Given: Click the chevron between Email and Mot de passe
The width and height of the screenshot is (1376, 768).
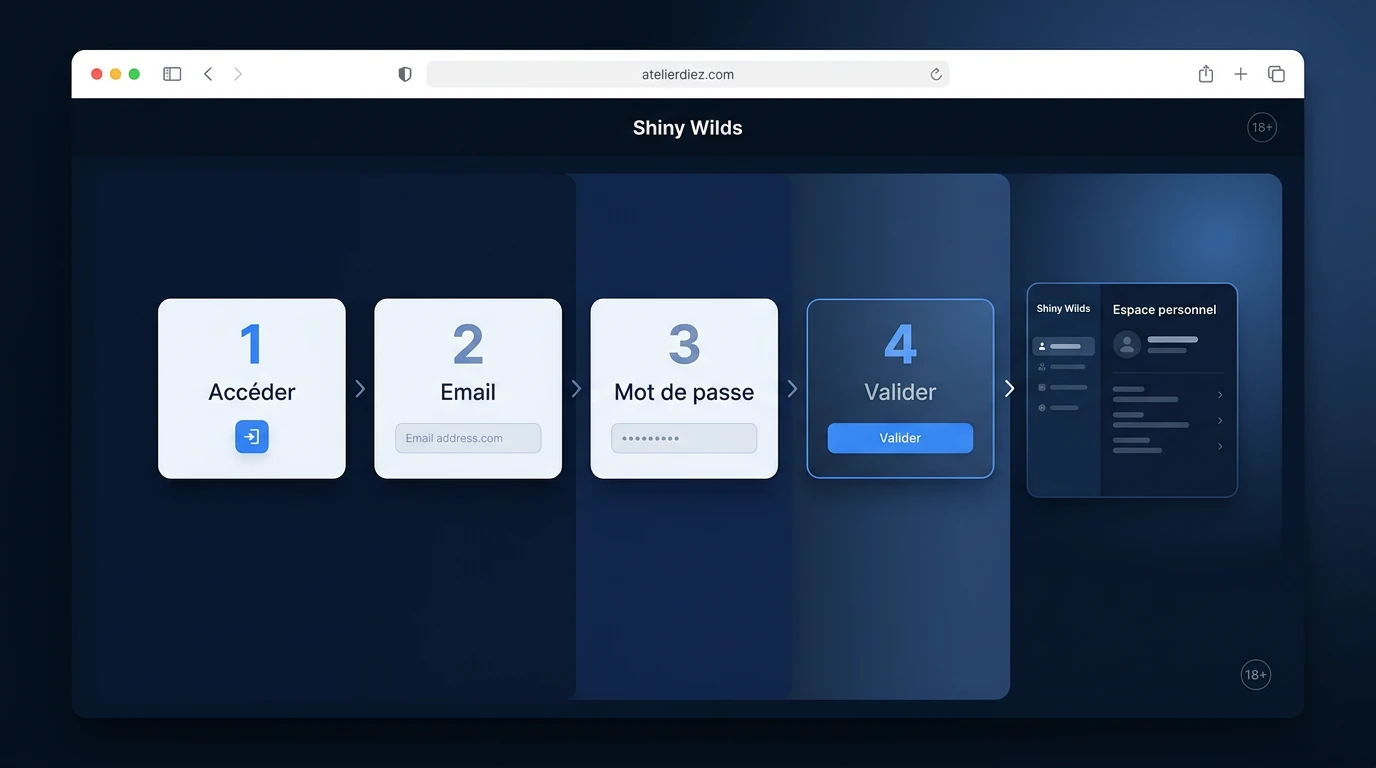Looking at the screenshot, I should point(576,388).
